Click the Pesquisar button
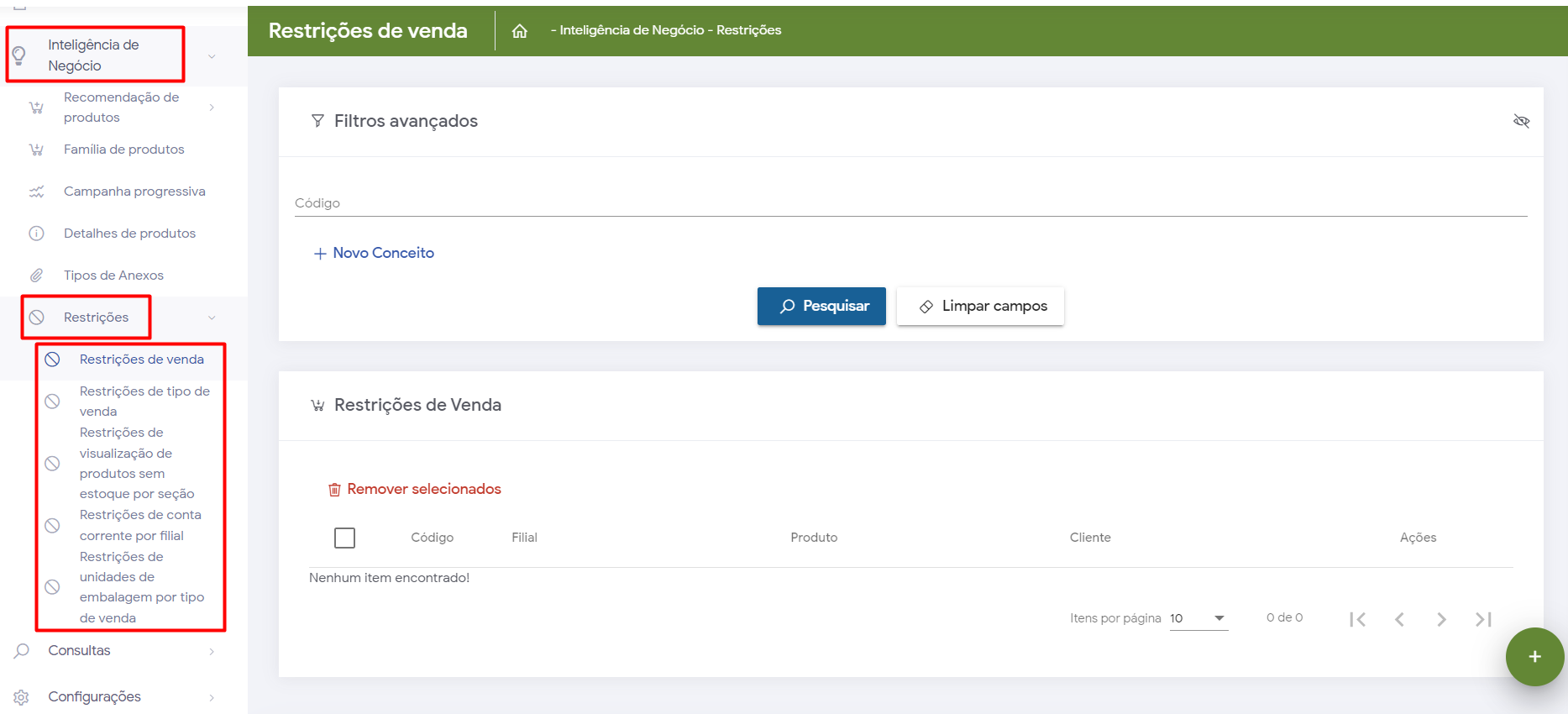Viewport: 1568px width, 714px height. coord(821,306)
